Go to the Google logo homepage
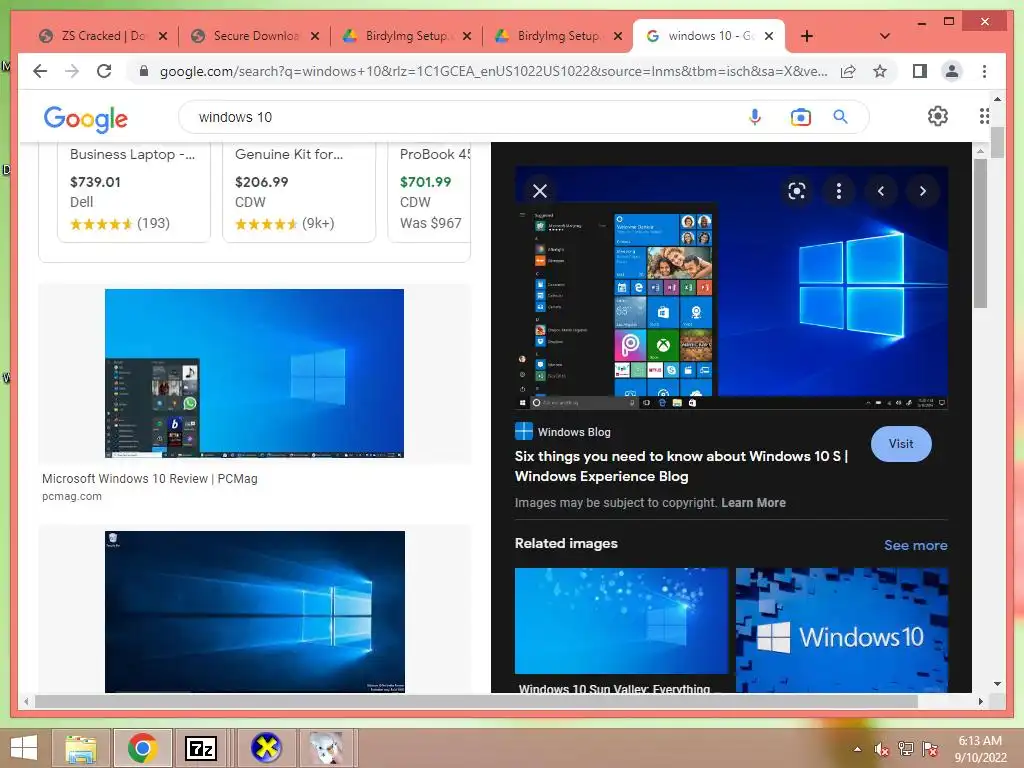This screenshot has height=768, width=1024. point(86,118)
